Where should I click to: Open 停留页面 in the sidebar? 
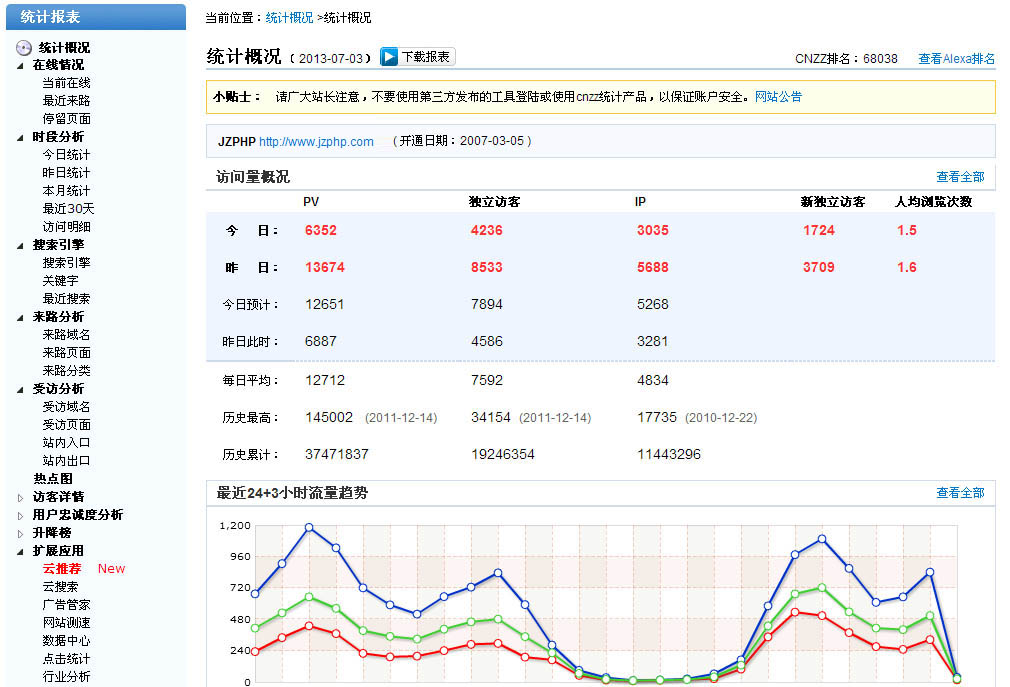(66, 119)
